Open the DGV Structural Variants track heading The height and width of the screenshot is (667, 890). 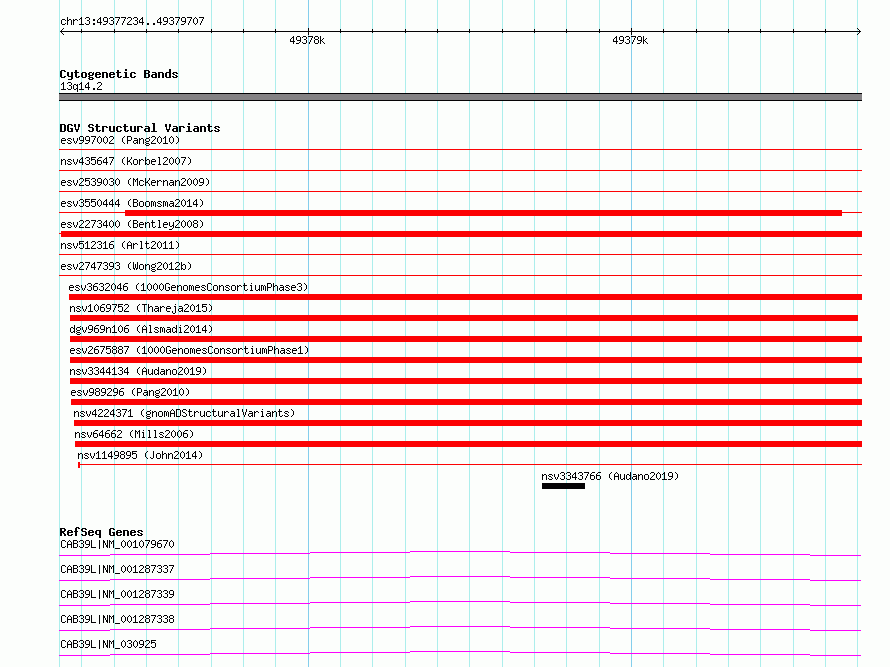coord(140,128)
